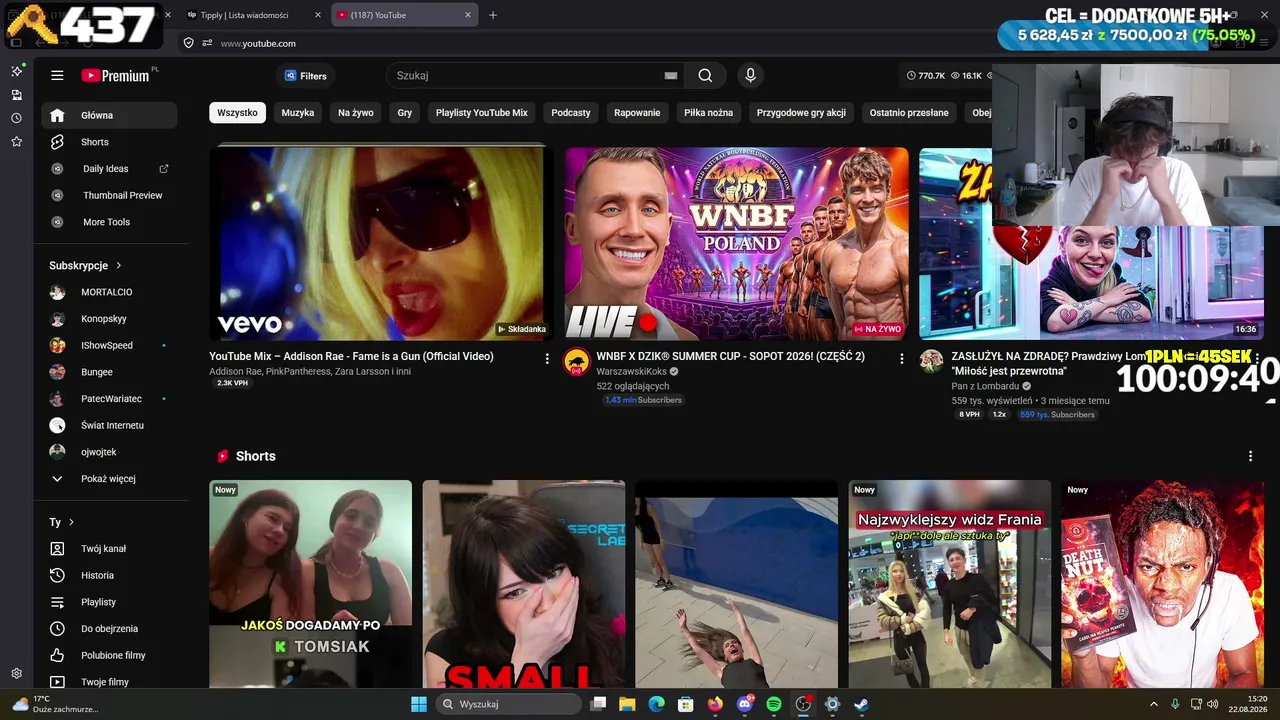
Task: Select the Na żywo filter chip
Action: point(356,113)
